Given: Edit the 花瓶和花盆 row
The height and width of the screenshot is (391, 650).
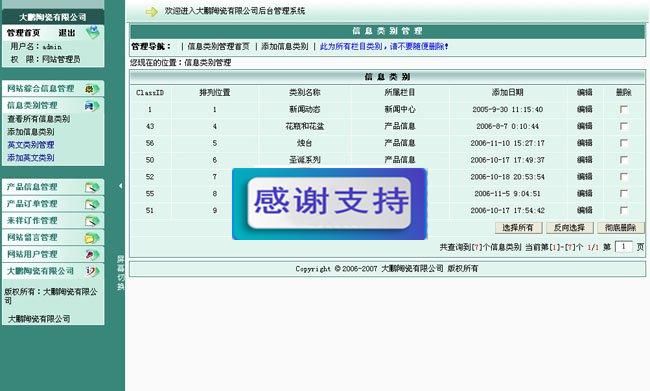Looking at the screenshot, I should click(x=585, y=126).
